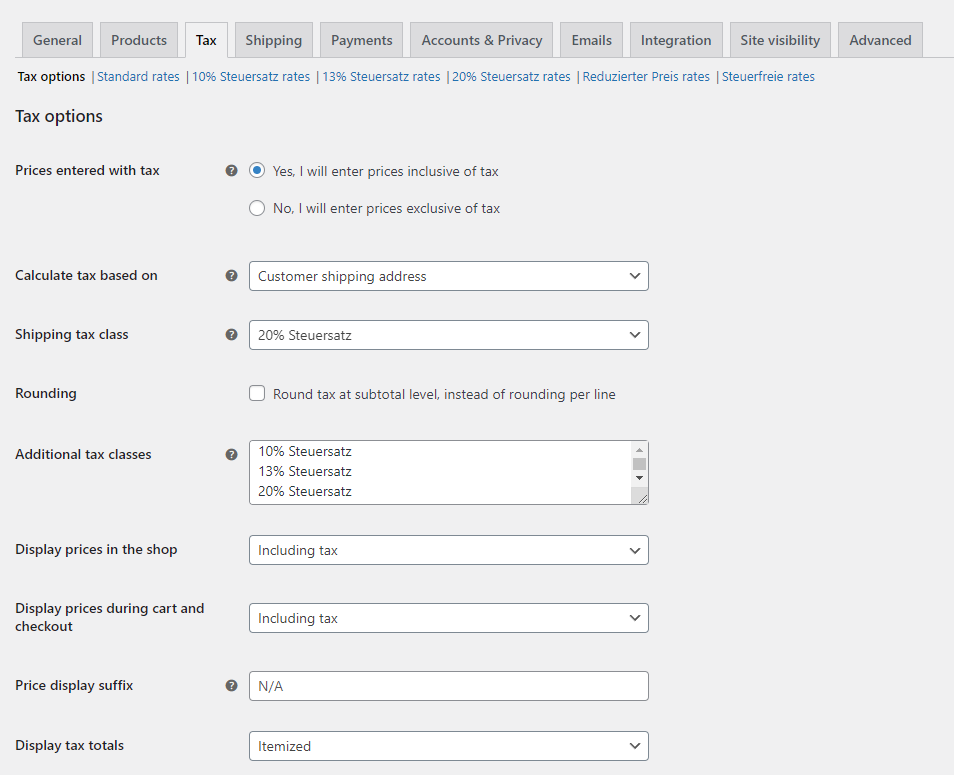
Task: Open the Display tax totals dropdown
Action: (x=448, y=746)
